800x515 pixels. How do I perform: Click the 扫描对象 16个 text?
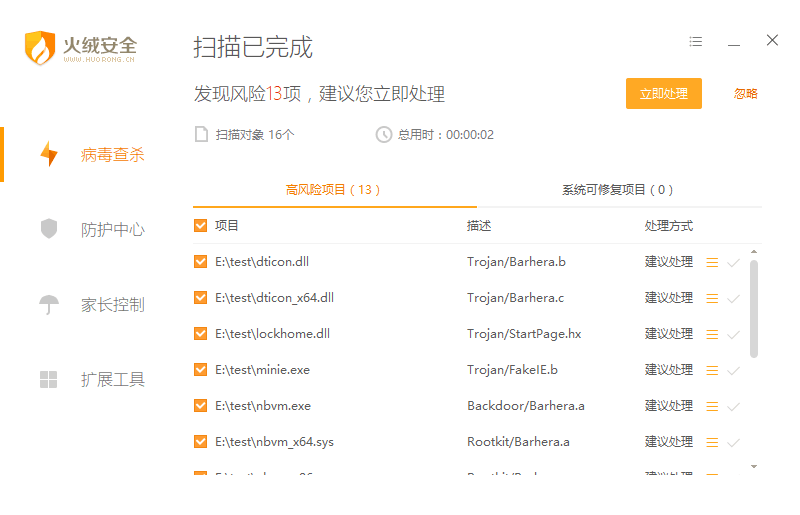255,135
